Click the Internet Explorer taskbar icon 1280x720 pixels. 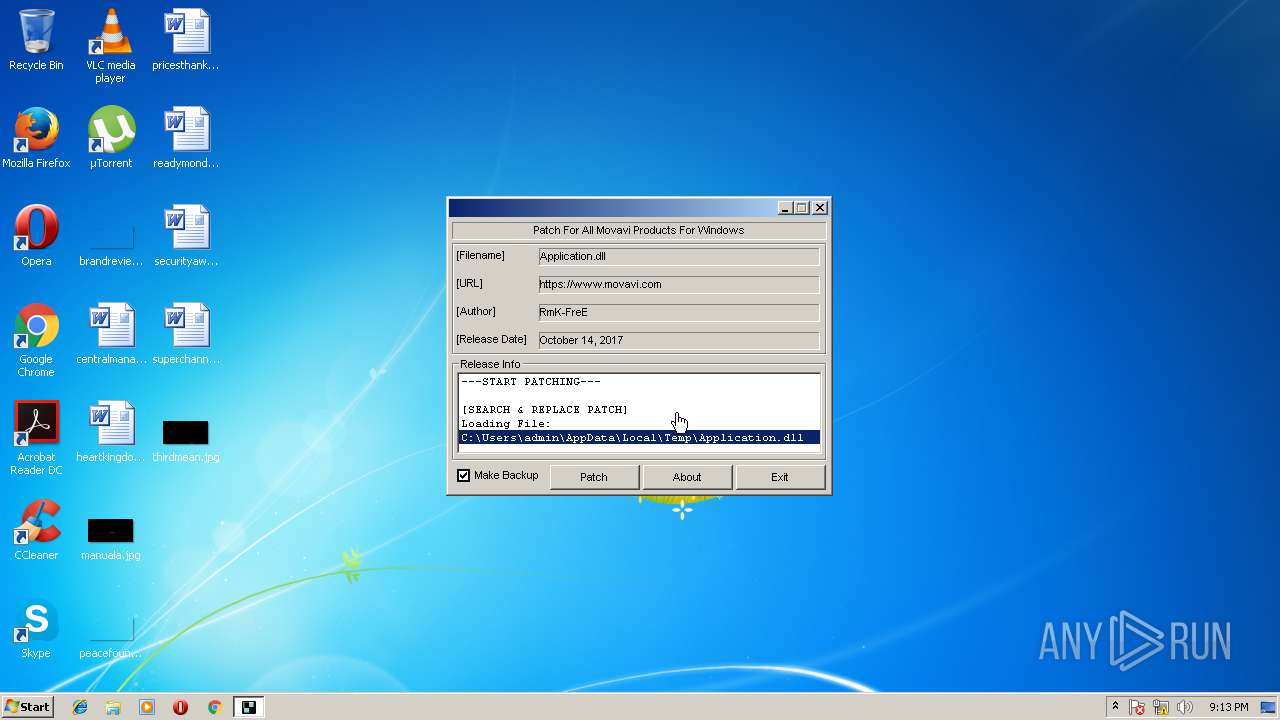click(x=80, y=707)
